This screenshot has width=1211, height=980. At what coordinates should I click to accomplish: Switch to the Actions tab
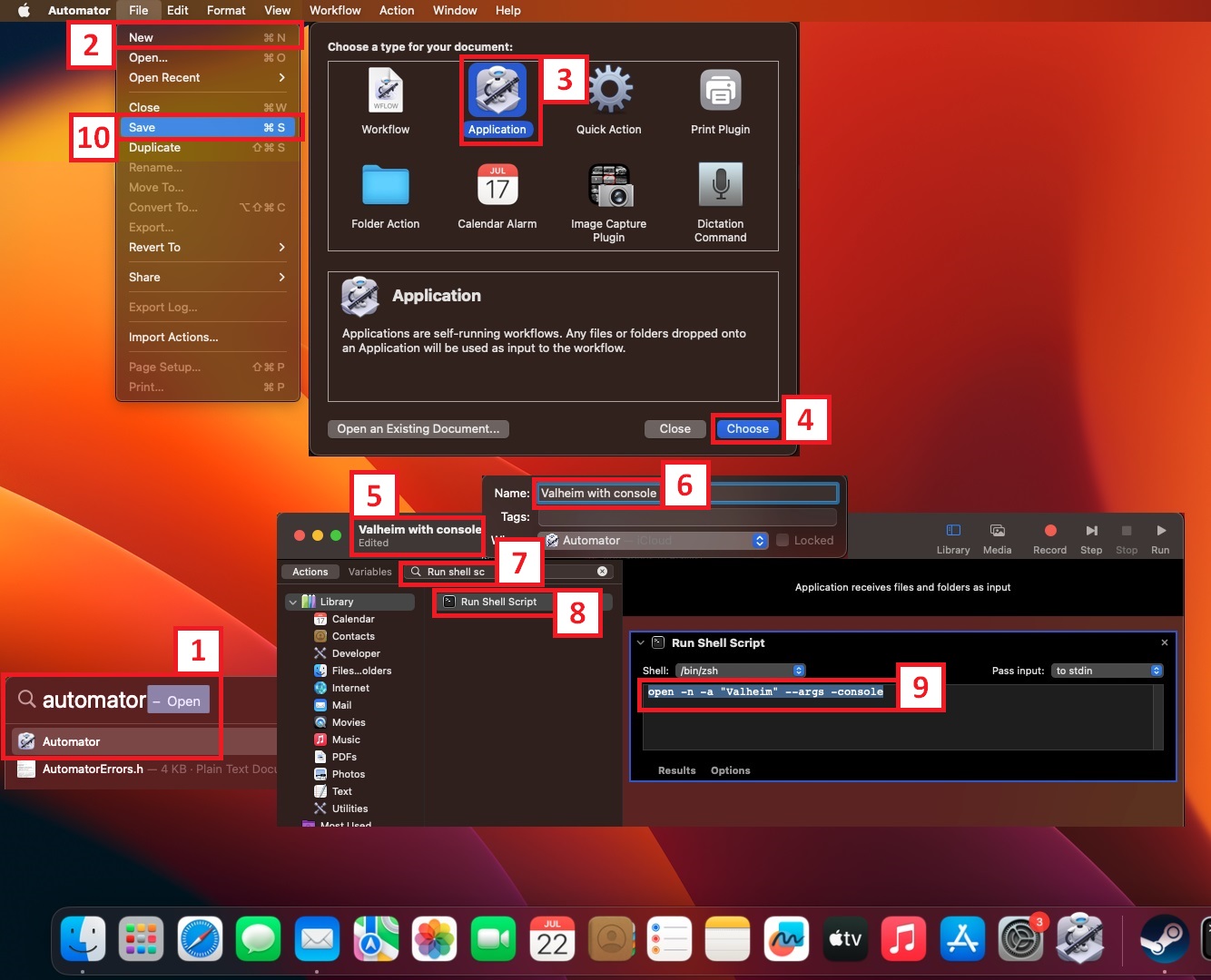coord(310,572)
